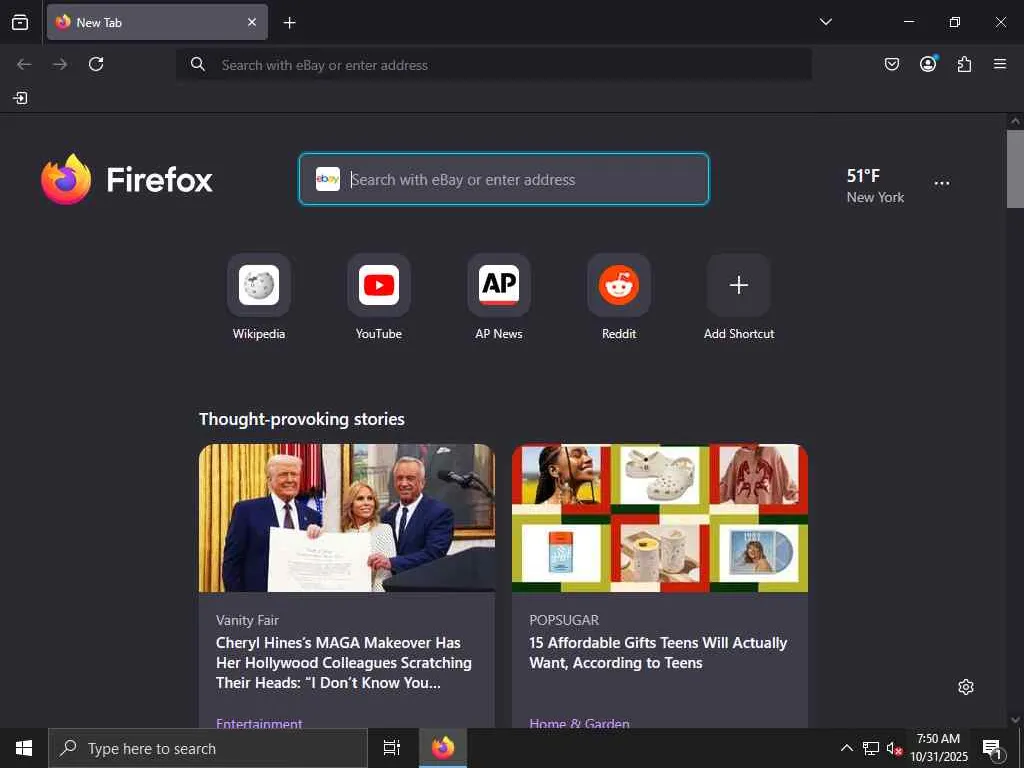Click the eBay search engine icon
Viewport: 1024px width, 768px height.
[328, 179]
